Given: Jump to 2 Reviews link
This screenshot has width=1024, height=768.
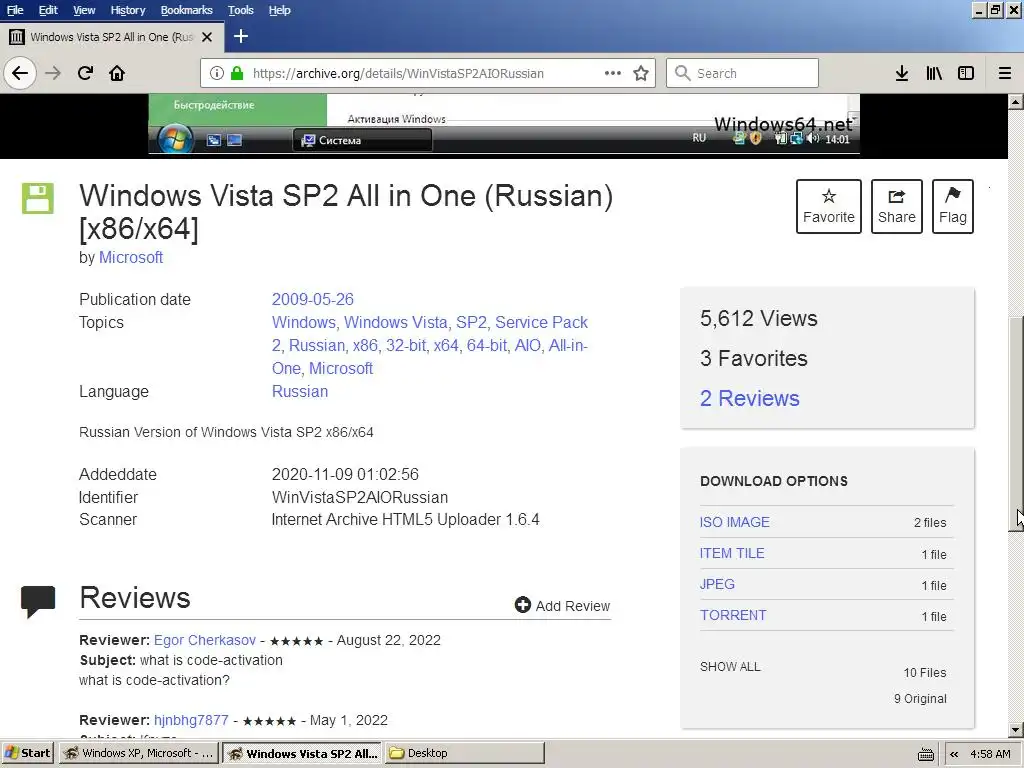Looking at the screenshot, I should click(x=750, y=398).
